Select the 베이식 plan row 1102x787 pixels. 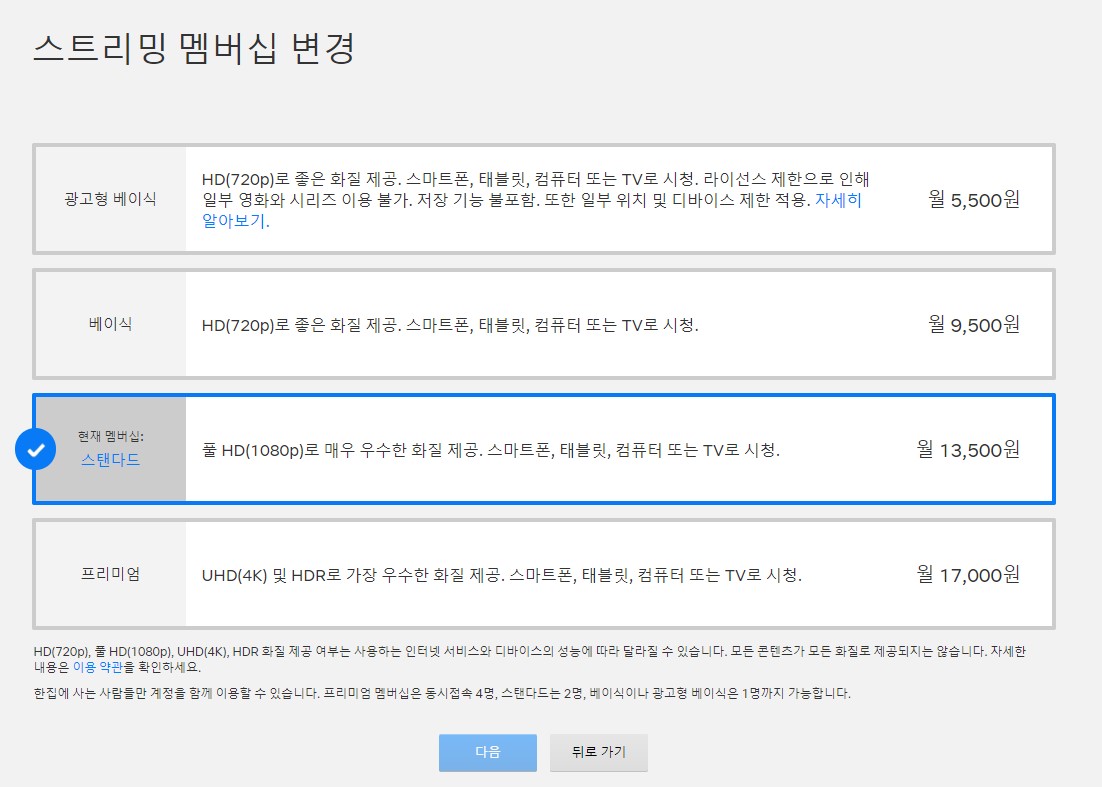(x=550, y=325)
